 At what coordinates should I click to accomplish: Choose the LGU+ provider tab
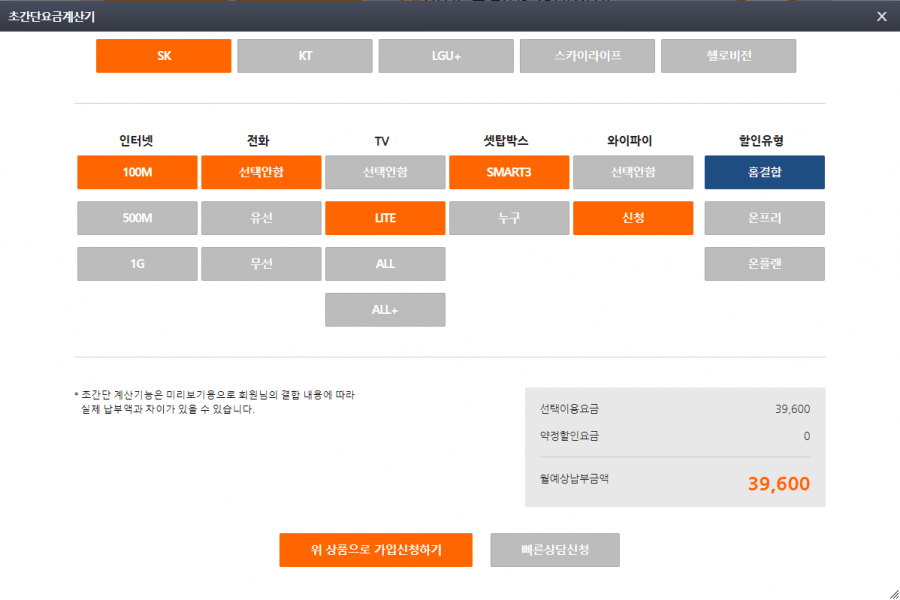446,56
